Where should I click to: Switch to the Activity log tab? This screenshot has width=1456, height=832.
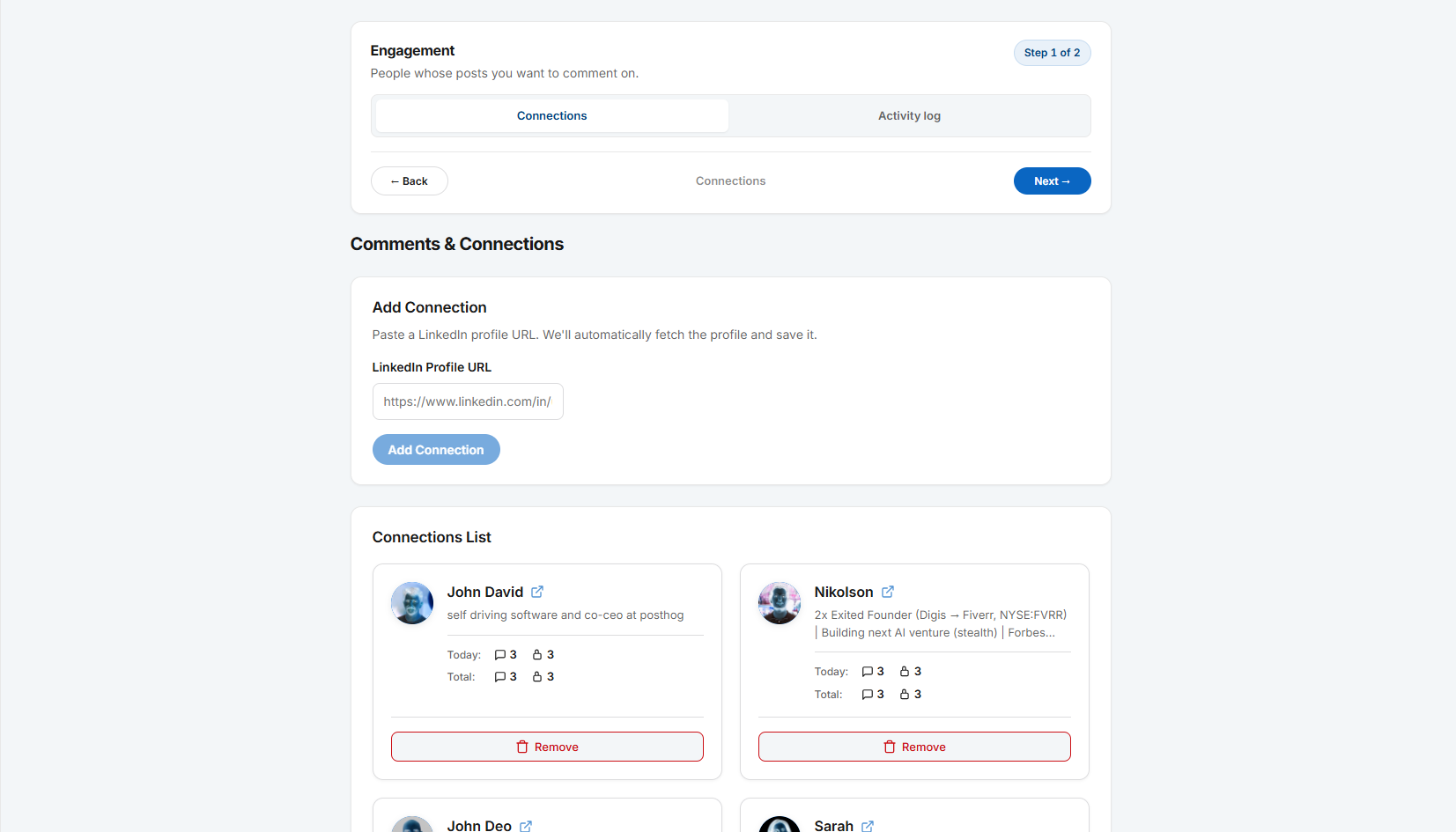tap(909, 115)
